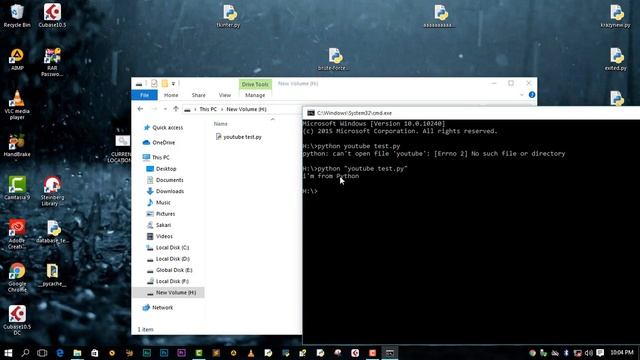The image size is (640, 360).
Task: Select Network in navigation pane
Action: pos(158,308)
